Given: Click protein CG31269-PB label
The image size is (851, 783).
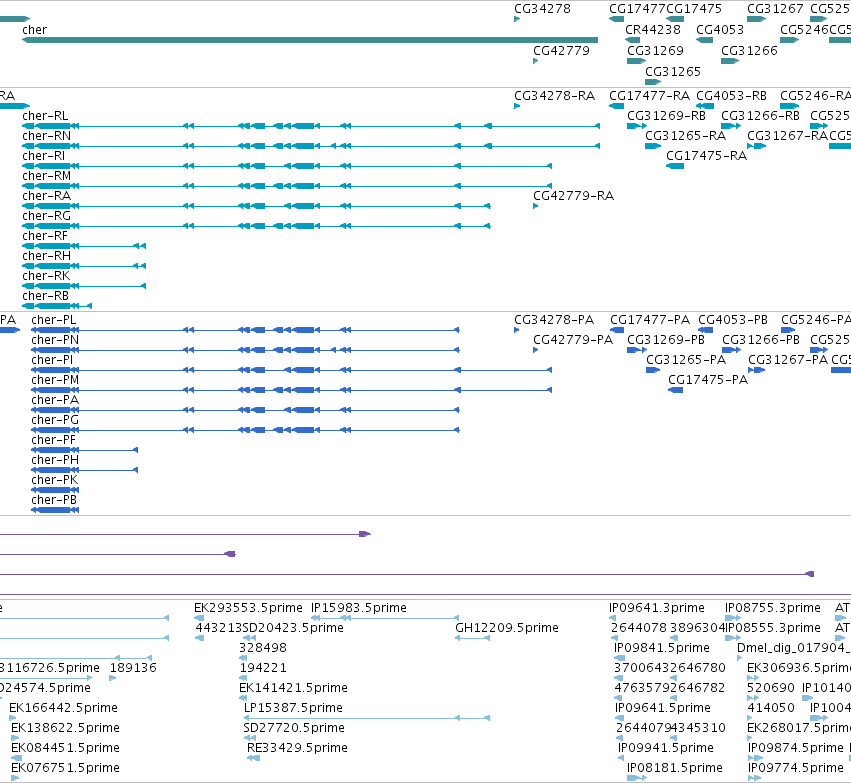Looking at the screenshot, I should [666, 340].
